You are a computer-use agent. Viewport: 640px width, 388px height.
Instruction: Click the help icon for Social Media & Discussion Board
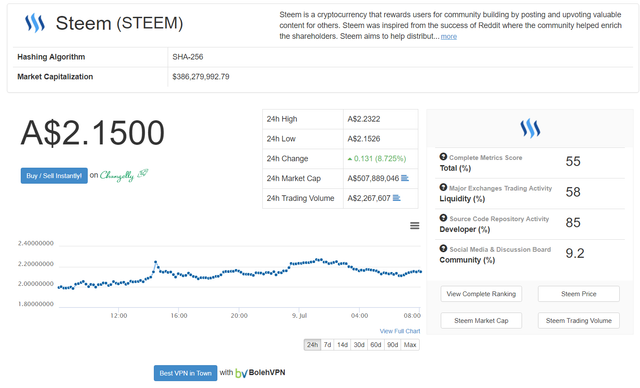coord(443,248)
